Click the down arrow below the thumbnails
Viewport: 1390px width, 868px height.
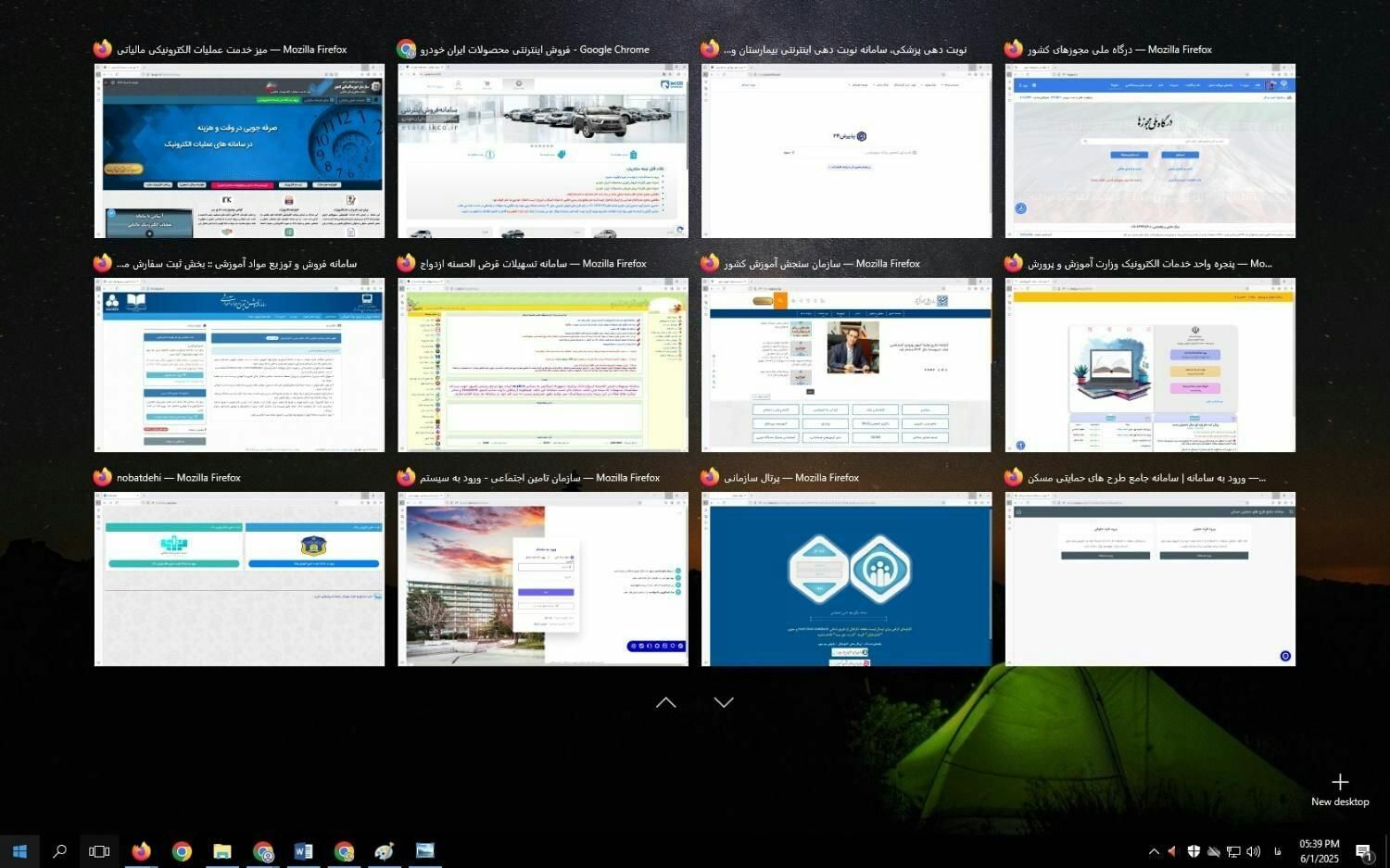tap(723, 702)
